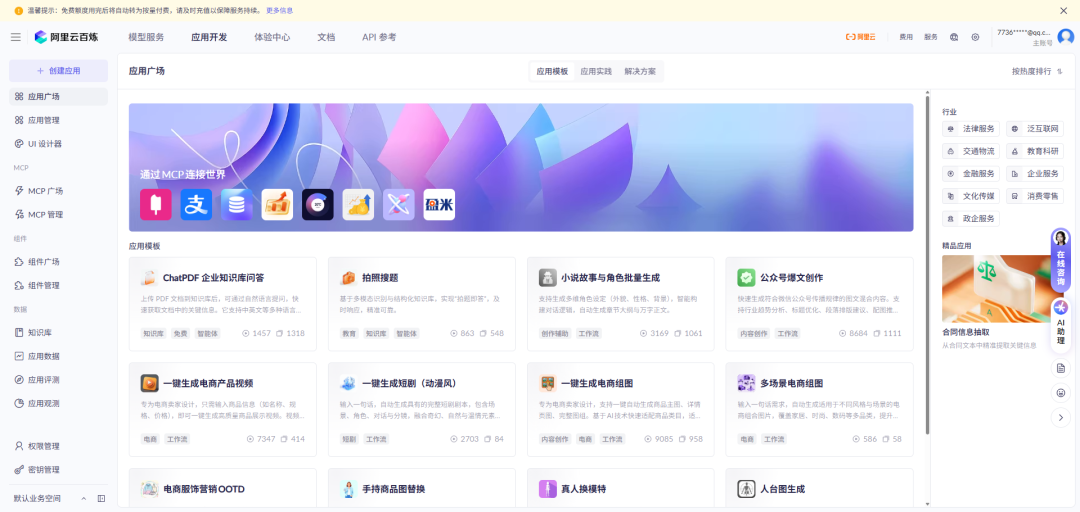Viewport: 1080px width, 512px height.
Task: Filter by 企业服务 industry tag
Action: (1035, 174)
